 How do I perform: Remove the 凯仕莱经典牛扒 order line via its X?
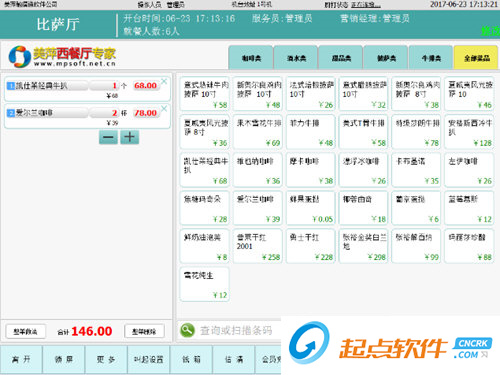coord(164,81)
